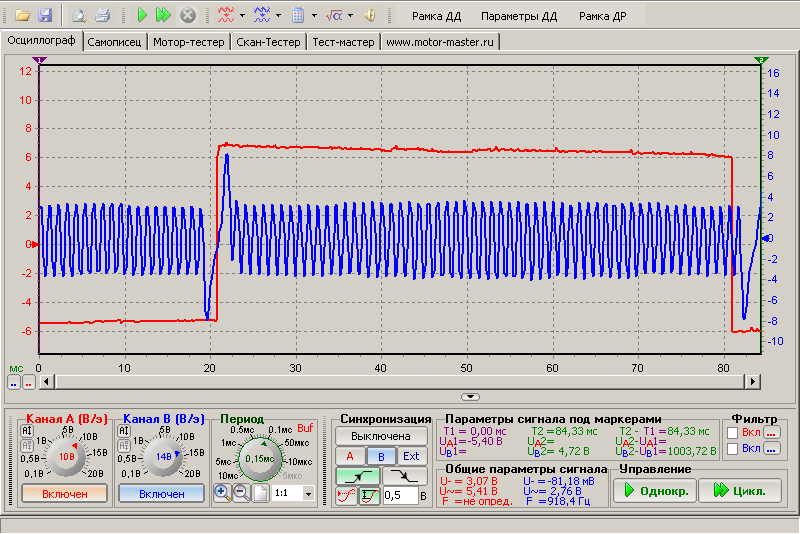Open the calculator toolbar dropdown arrow

click(x=314, y=16)
